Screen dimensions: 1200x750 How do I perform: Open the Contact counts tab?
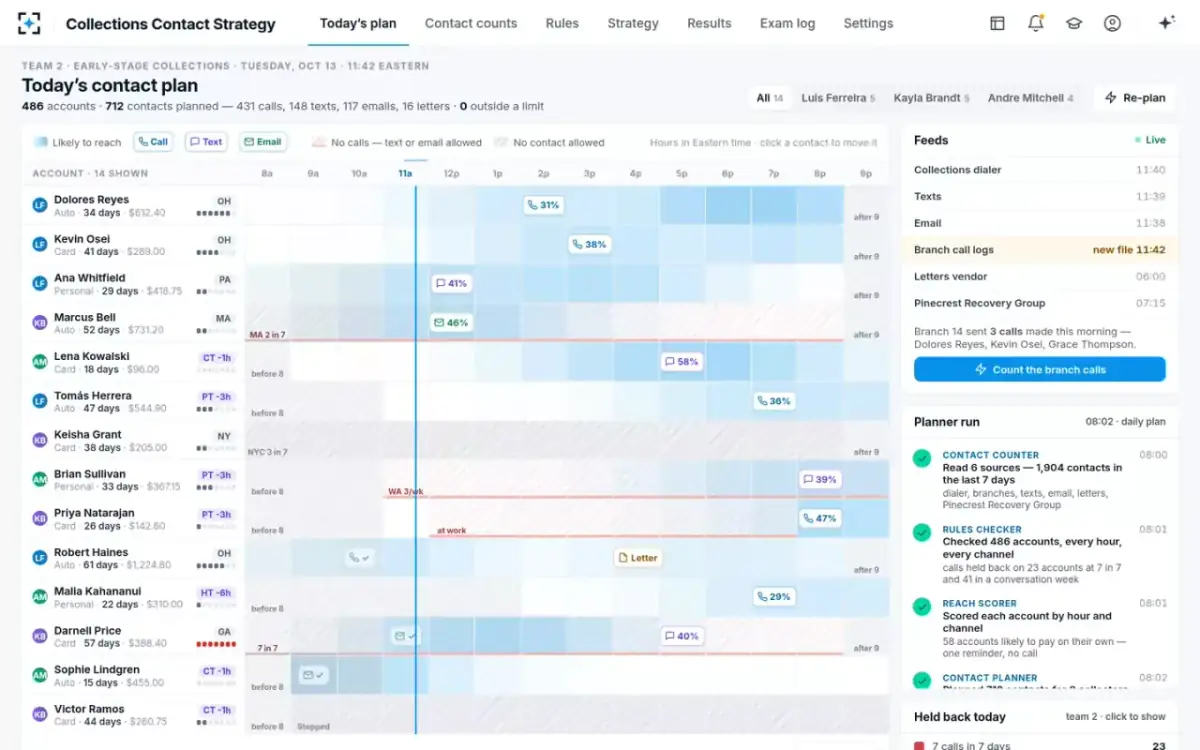[471, 23]
